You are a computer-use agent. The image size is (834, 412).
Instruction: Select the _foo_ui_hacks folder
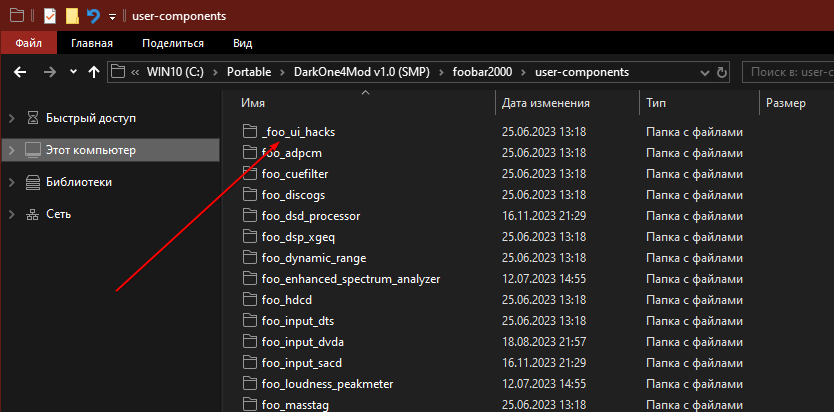pos(298,132)
